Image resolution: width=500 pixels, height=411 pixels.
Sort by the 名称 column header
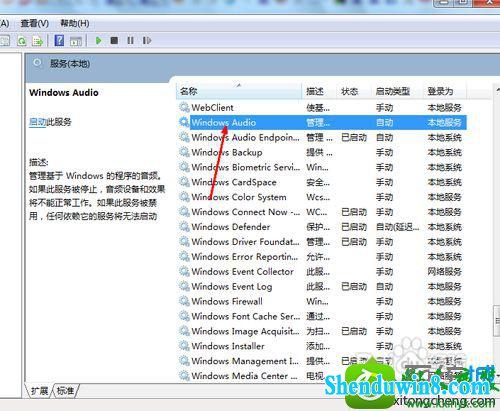(x=239, y=91)
